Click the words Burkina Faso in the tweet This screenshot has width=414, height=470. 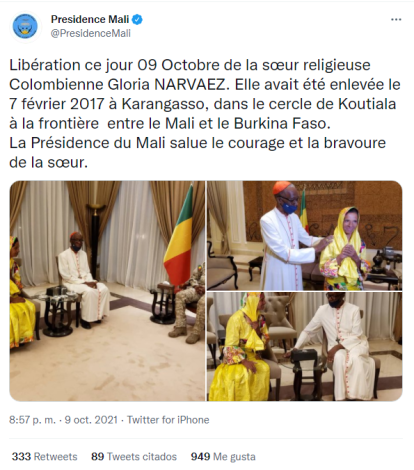282,123
